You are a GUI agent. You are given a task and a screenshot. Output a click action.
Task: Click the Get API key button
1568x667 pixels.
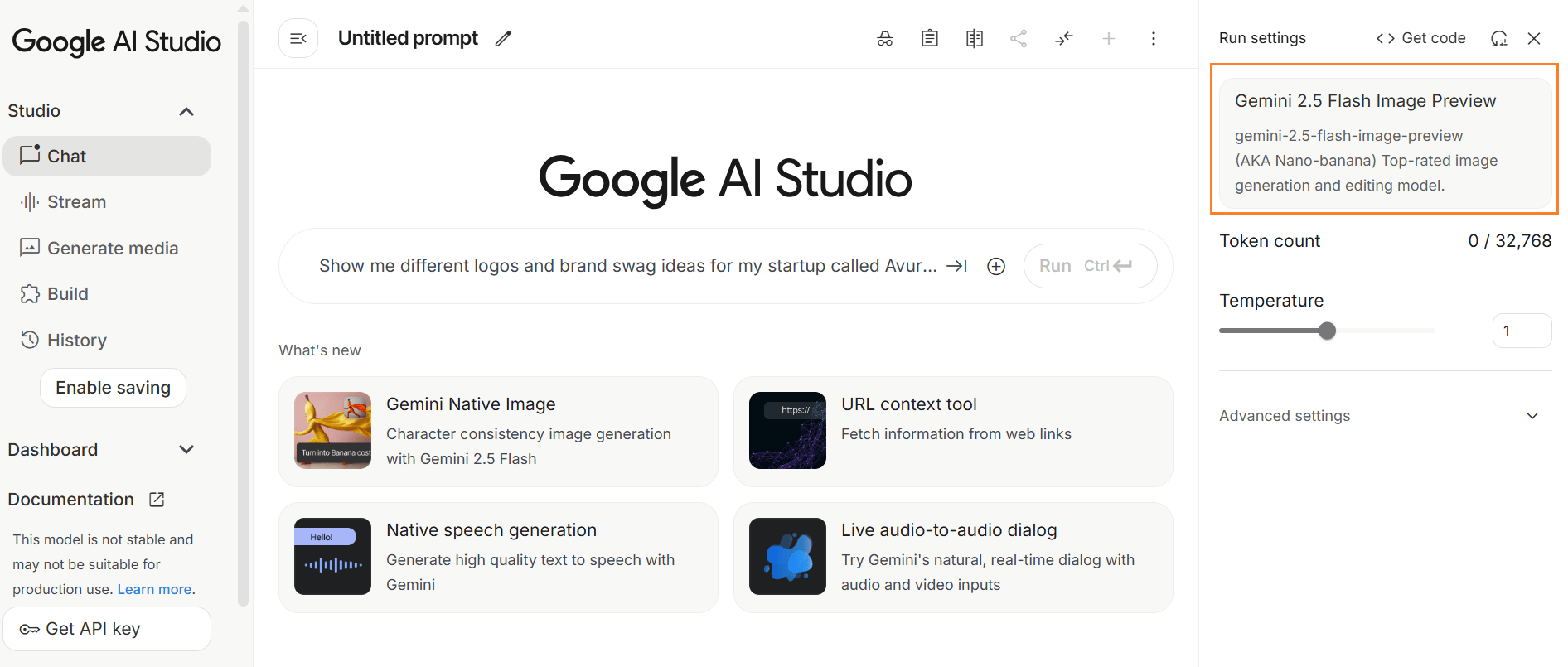tap(107, 629)
